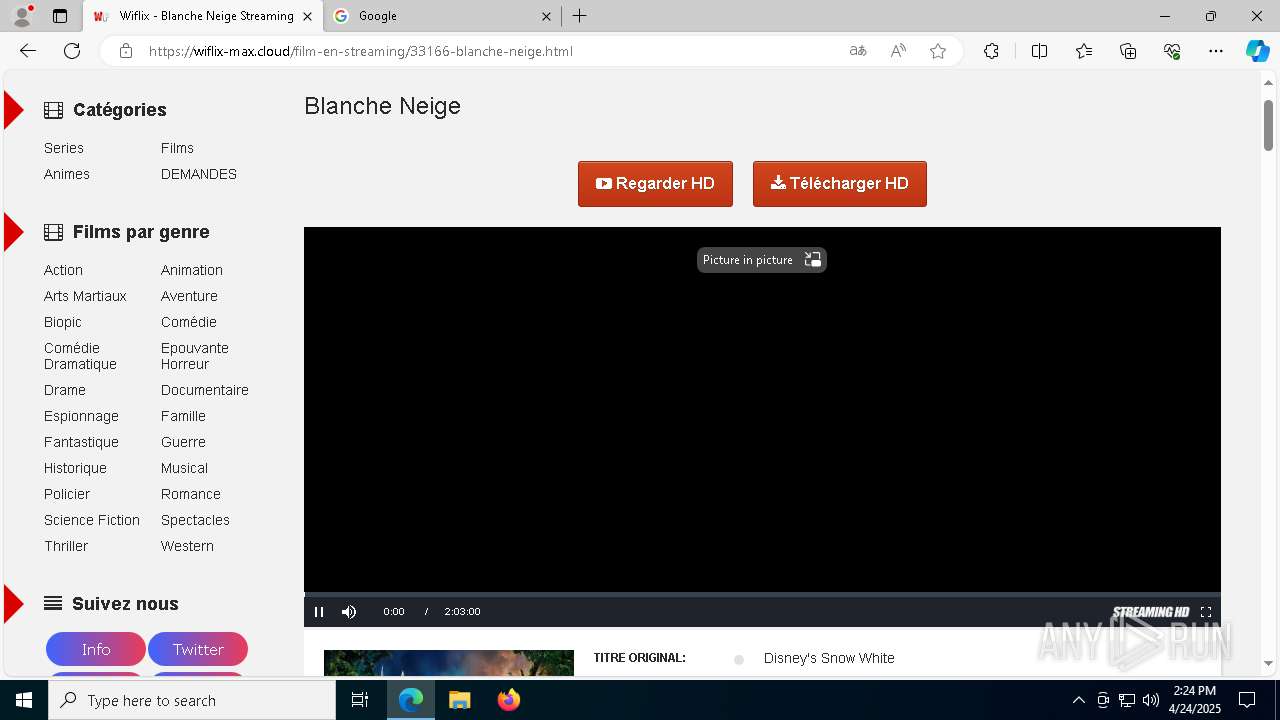Browse the Famille genre
Screen dimensions: 1280x720
pos(183,416)
